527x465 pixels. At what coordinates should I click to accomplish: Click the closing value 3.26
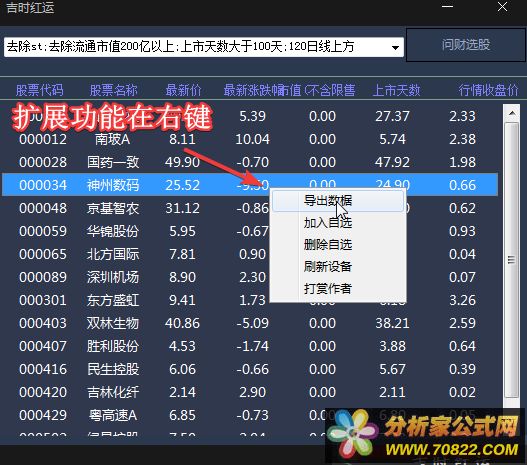(x=462, y=300)
